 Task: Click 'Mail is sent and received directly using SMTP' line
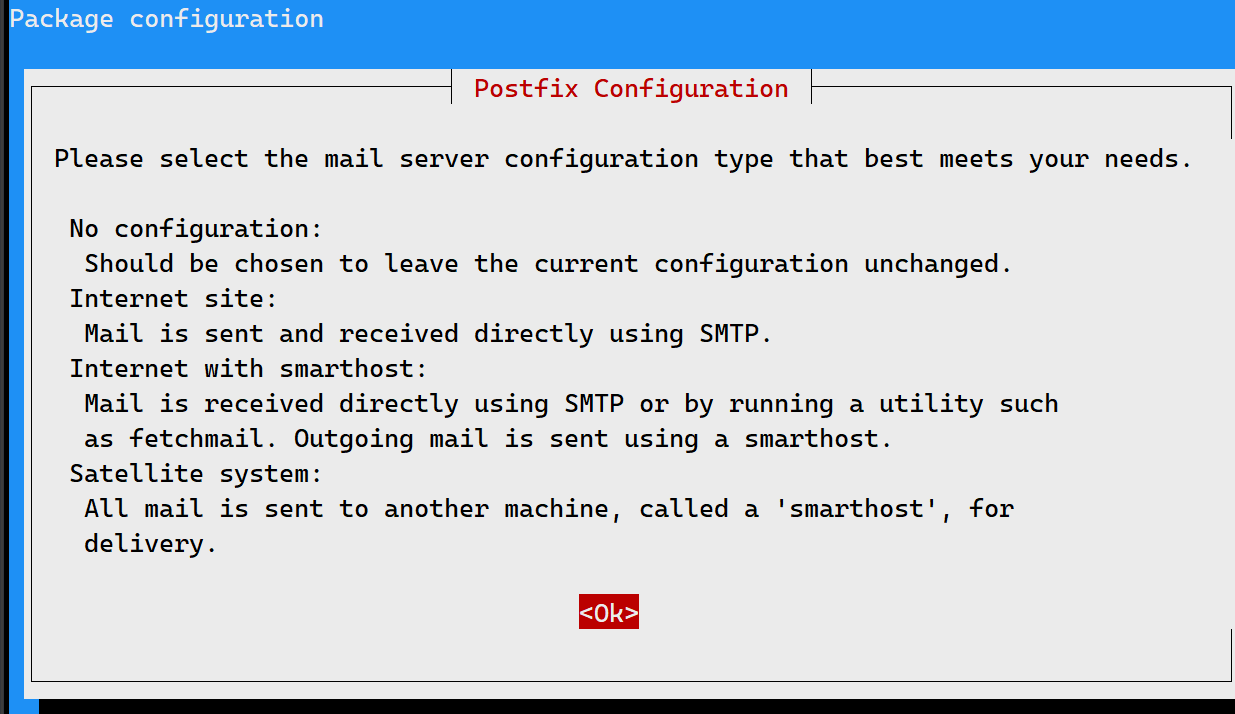pyautogui.click(x=428, y=333)
